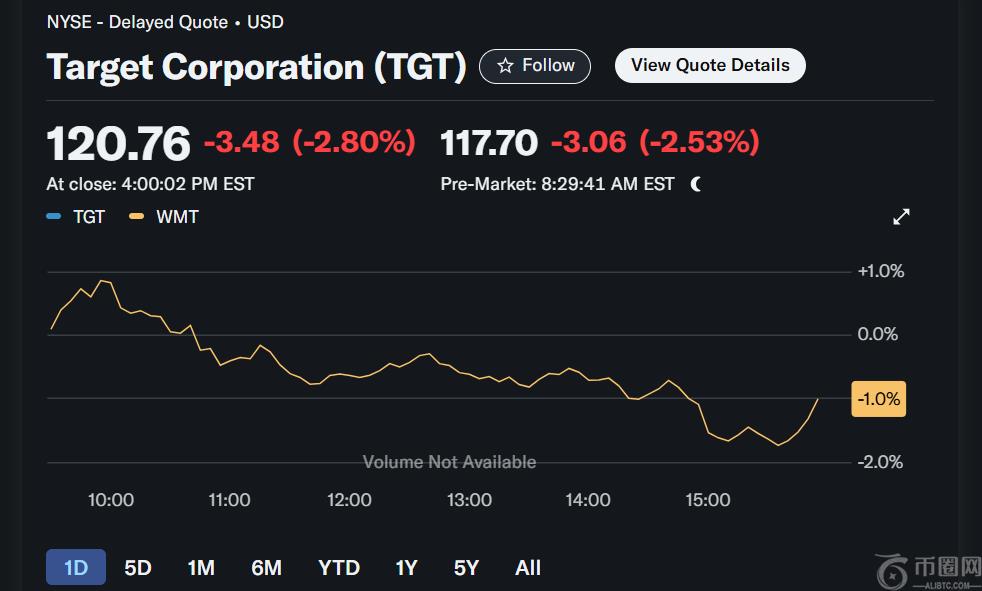Click the star icon in Follow button
Screen dimensions: 982x591
[505, 66]
